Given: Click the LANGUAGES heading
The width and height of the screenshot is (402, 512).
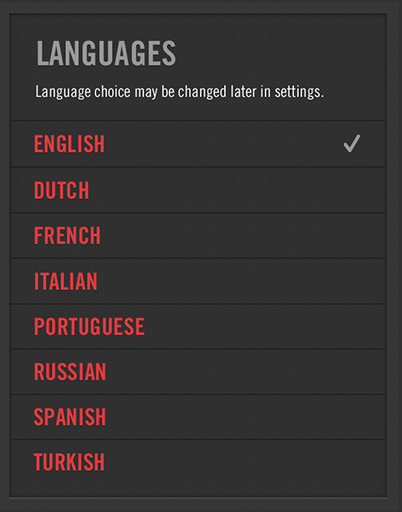Looking at the screenshot, I should point(106,53).
